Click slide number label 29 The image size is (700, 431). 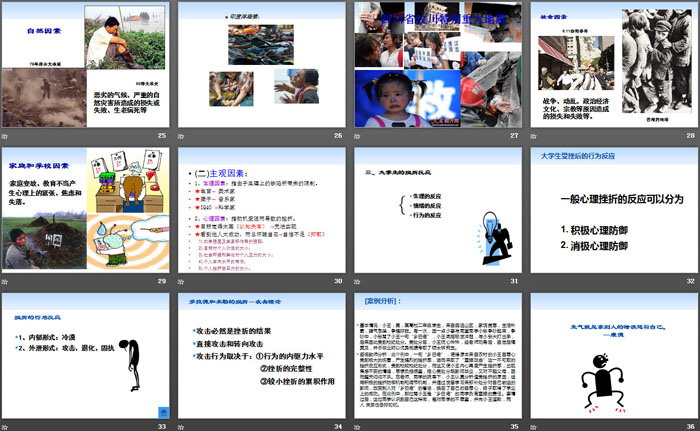coord(162,281)
